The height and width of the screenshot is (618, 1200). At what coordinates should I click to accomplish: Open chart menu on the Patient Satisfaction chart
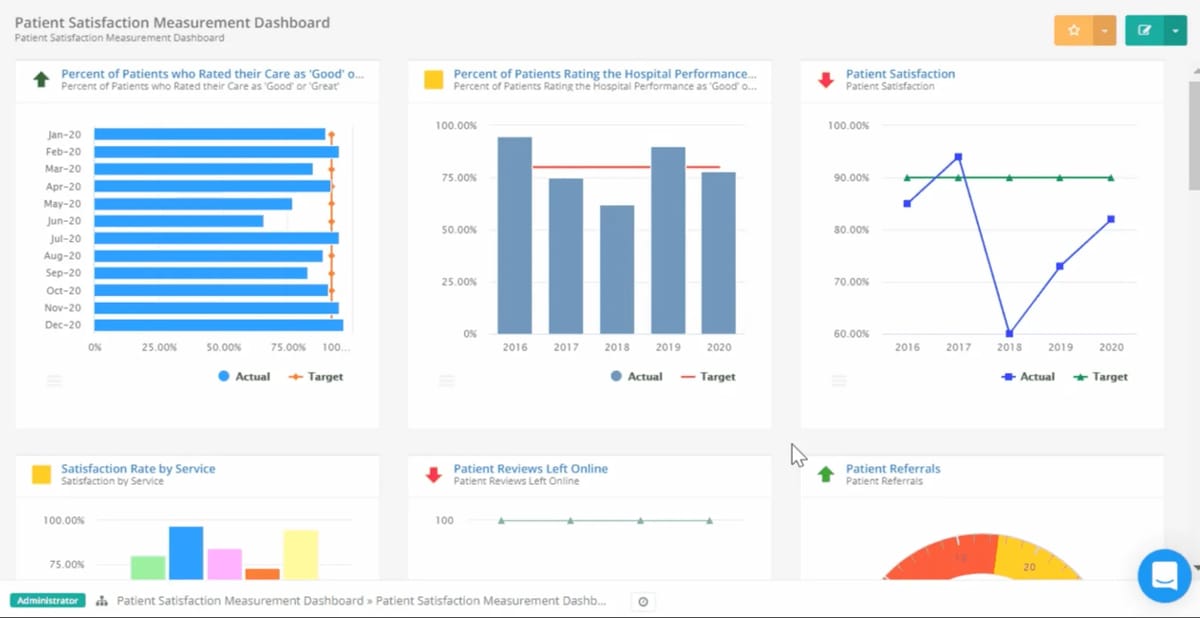pos(839,381)
